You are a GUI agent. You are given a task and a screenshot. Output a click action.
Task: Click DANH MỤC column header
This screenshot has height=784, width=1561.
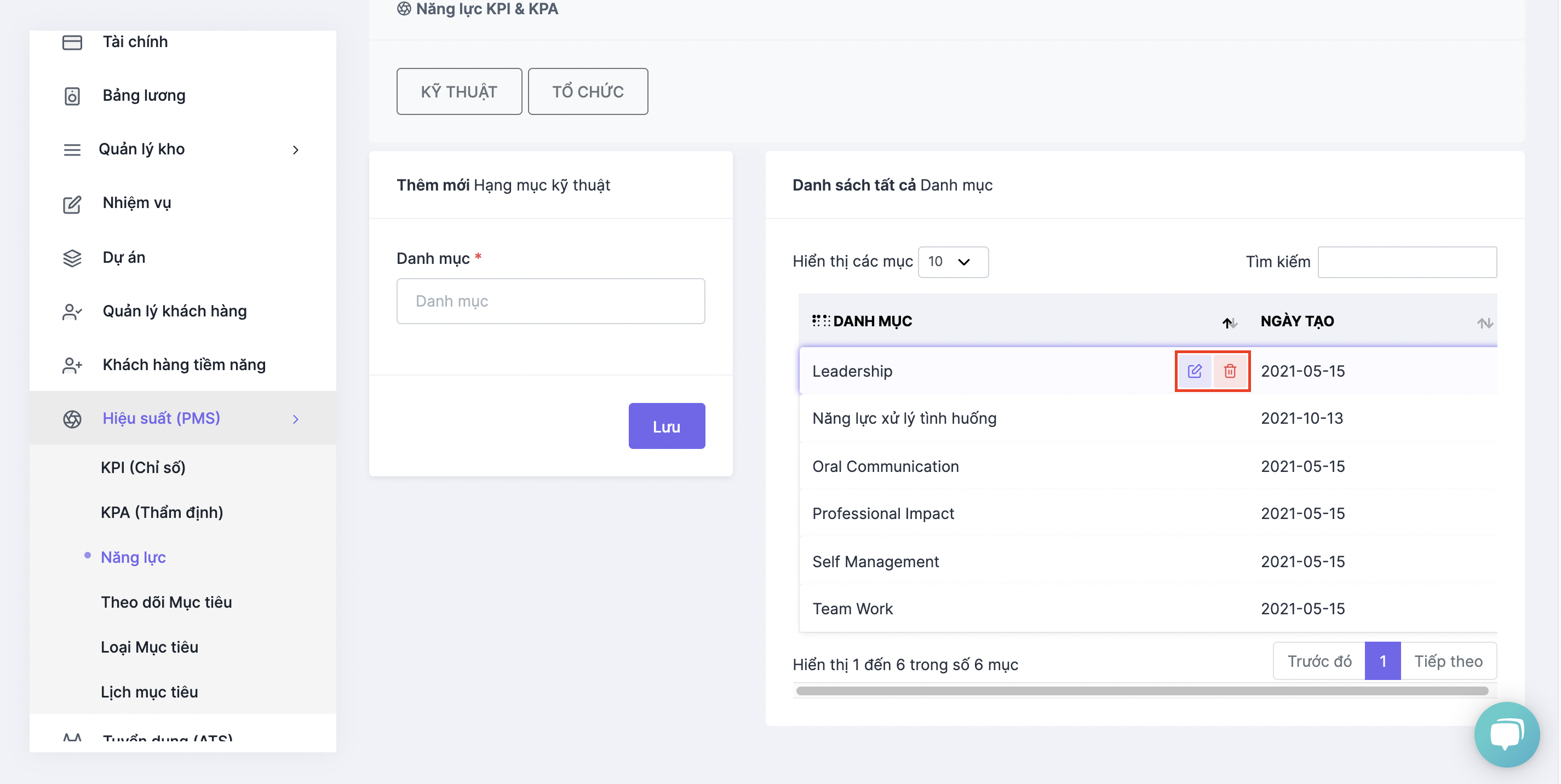(872, 321)
